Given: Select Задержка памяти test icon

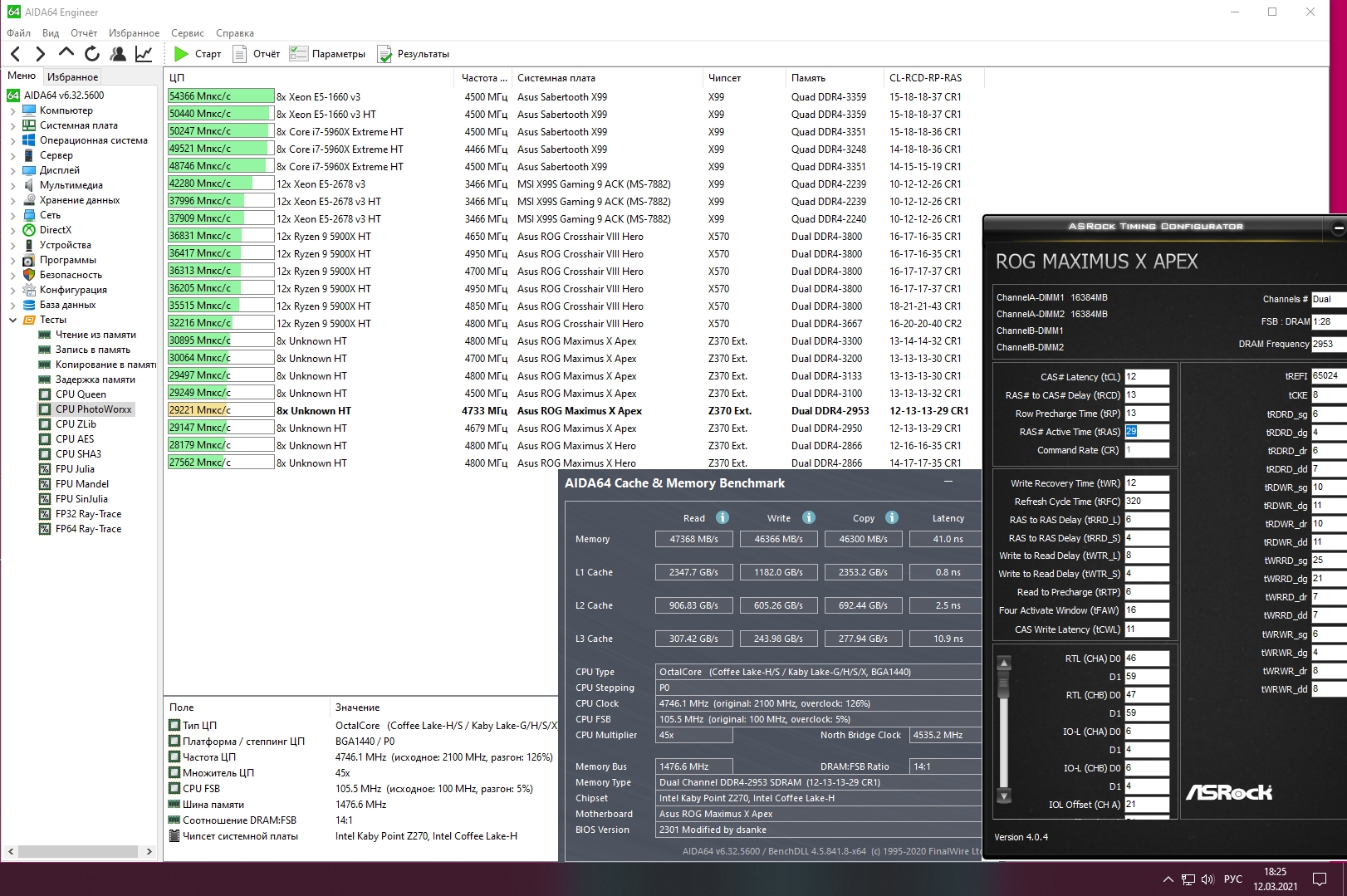Looking at the screenshot, I should (45, 379).
